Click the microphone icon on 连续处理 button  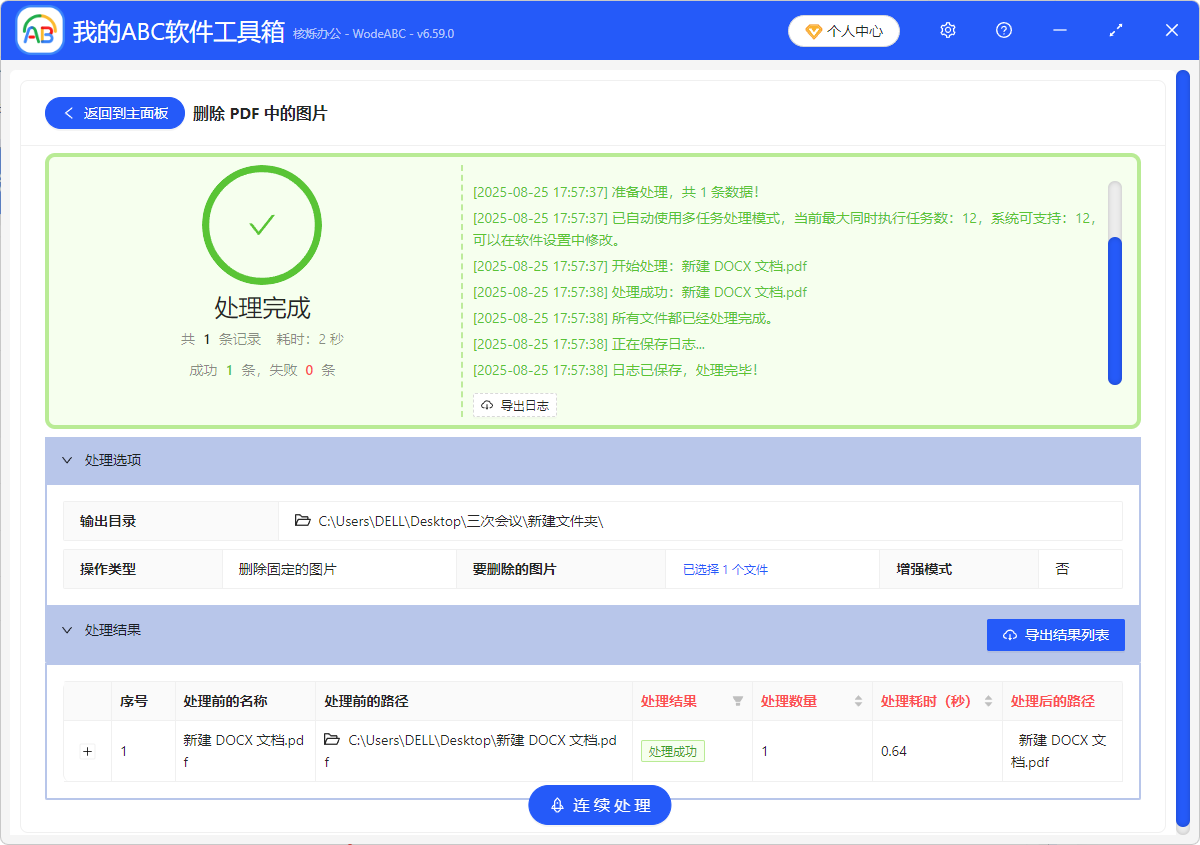pos(557,805)
